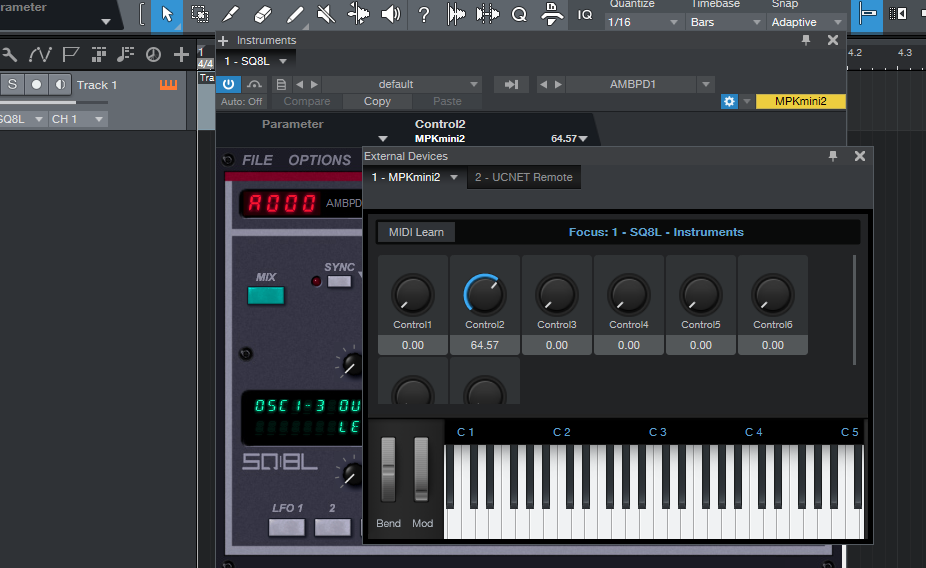The height and width of the screenshot is (568, 926).
Task: Pin the External Devices window
Action: click(x=833, y=156)
